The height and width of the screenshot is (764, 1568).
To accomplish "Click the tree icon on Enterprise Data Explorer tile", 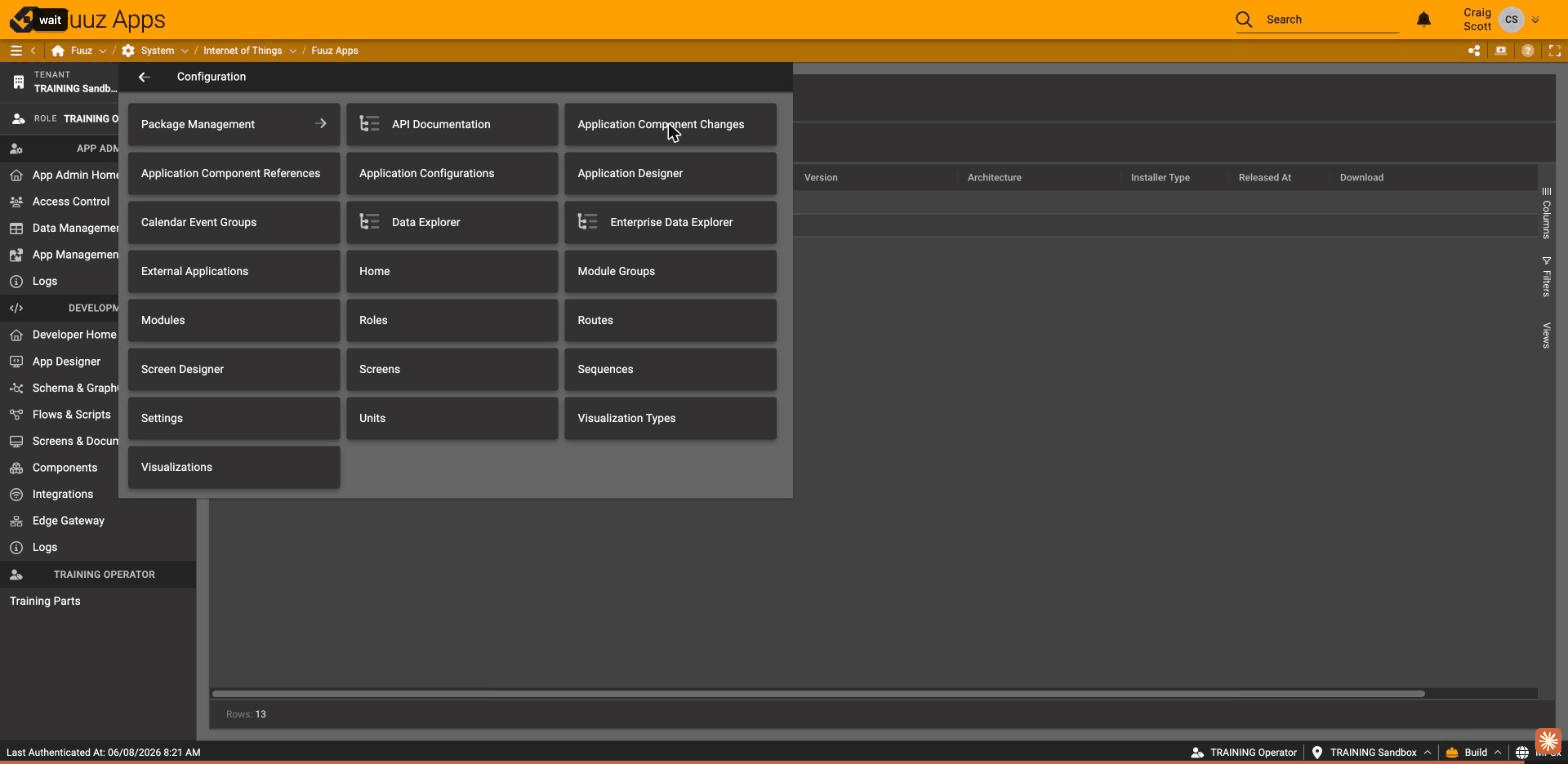I will (x=588, y=222).
